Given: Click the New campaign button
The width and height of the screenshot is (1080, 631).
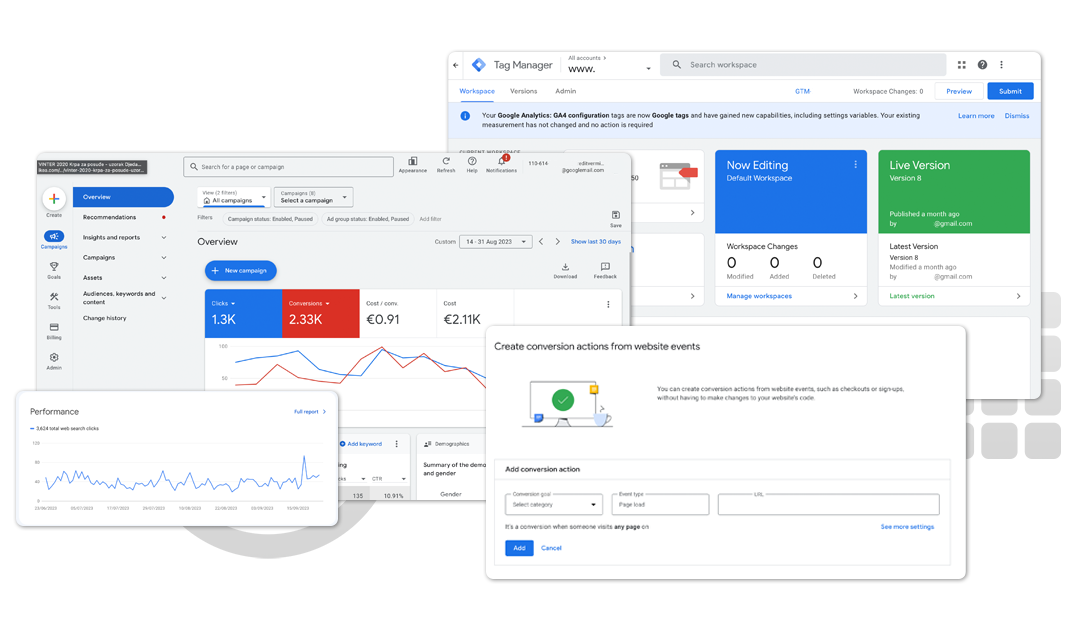Looking at the screenshot, I should tap(239, 270).
